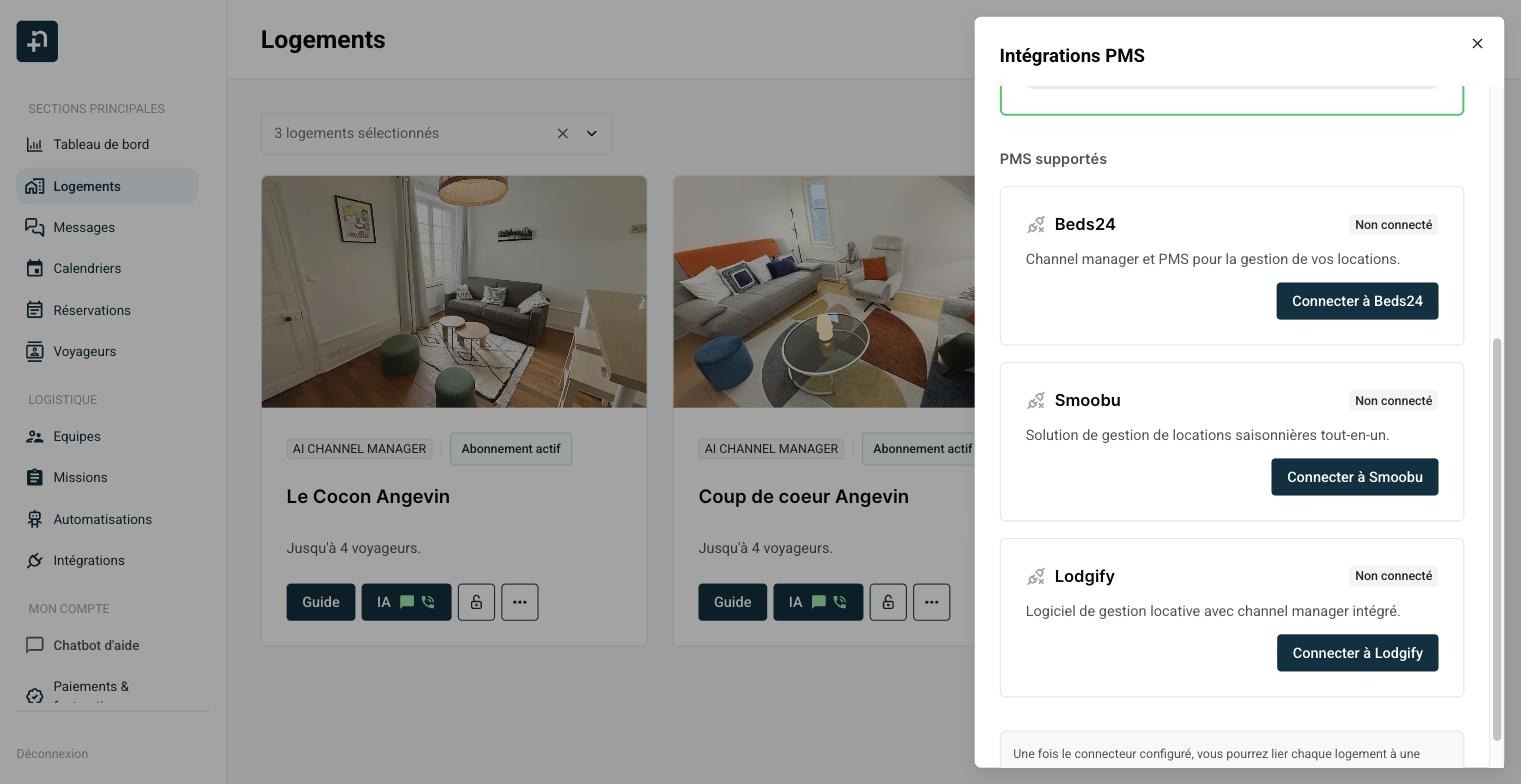
Task: Open lock settings for Le Cocon Angevin
Action: [x=476, y=602]
